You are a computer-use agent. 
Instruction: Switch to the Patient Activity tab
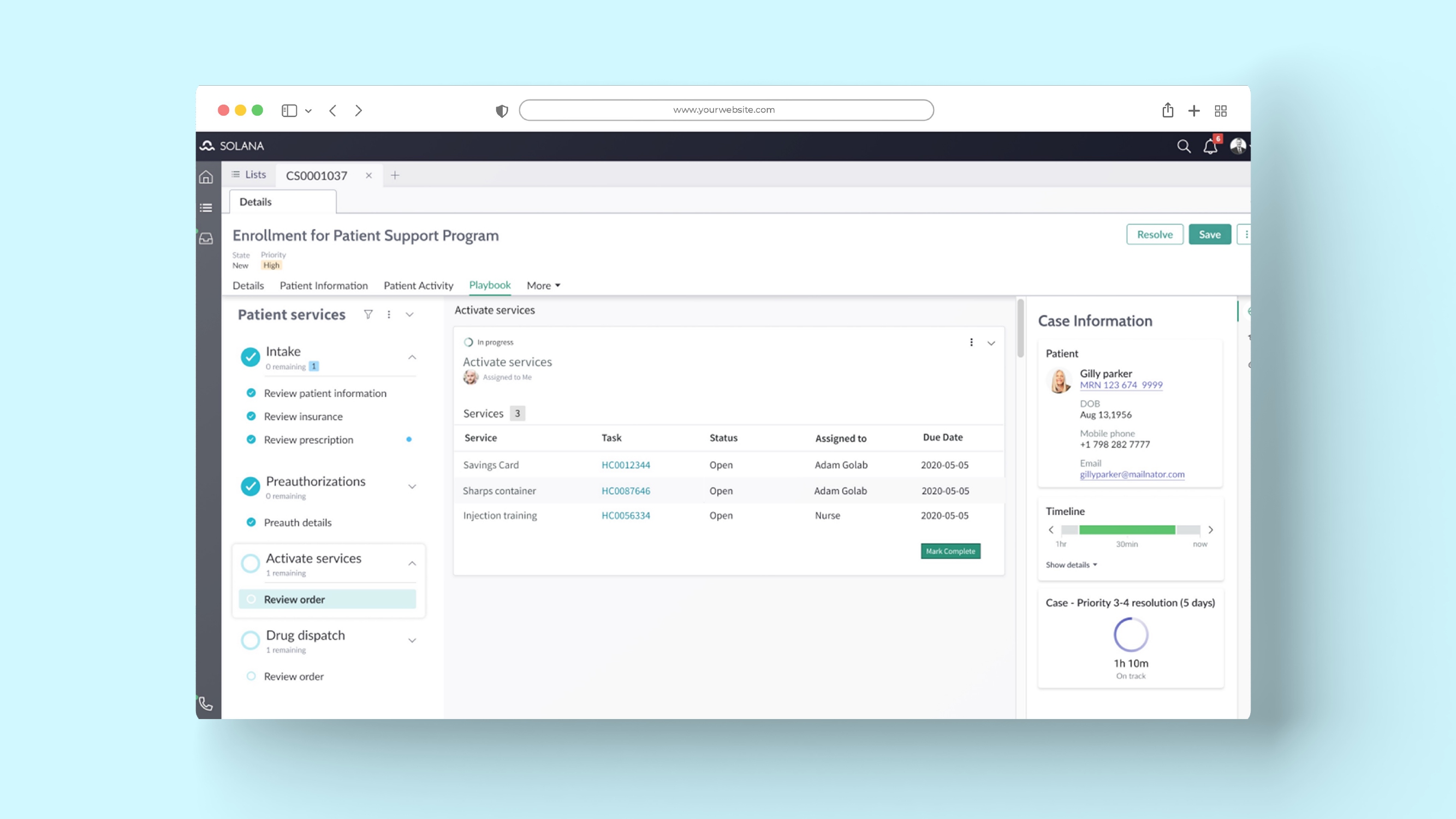418,286
